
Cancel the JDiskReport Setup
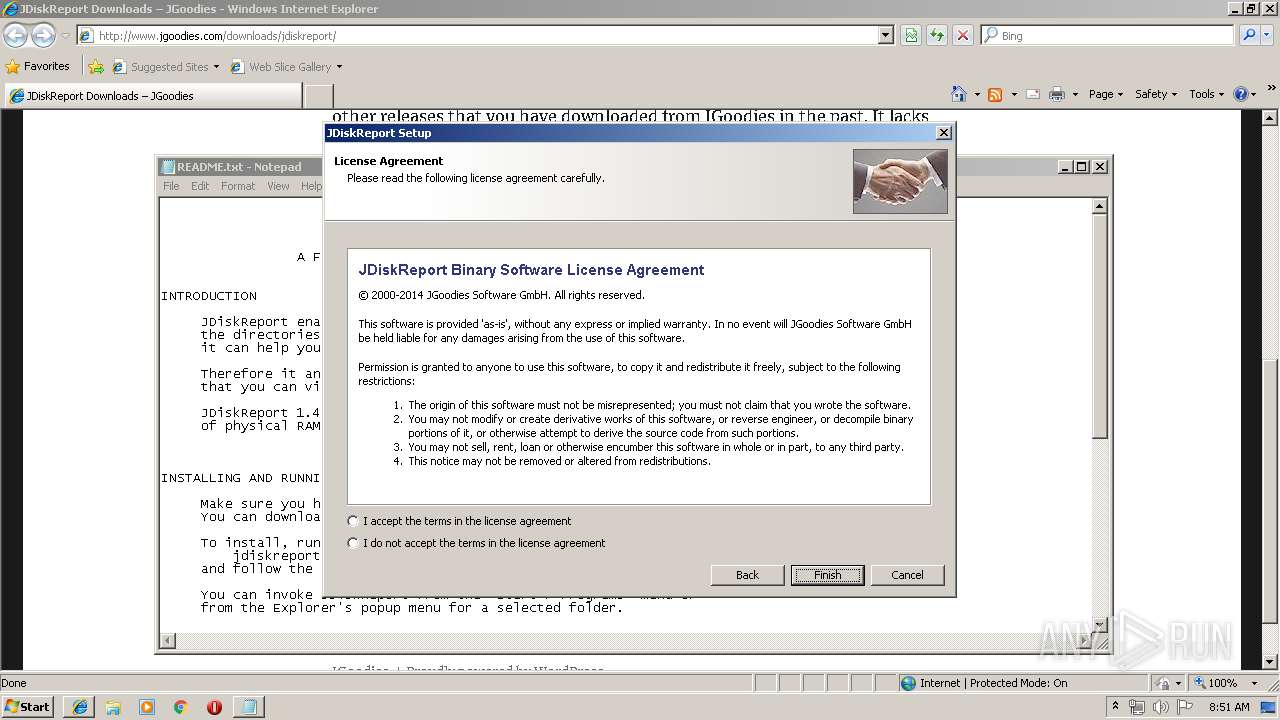(x=907, y=575)
